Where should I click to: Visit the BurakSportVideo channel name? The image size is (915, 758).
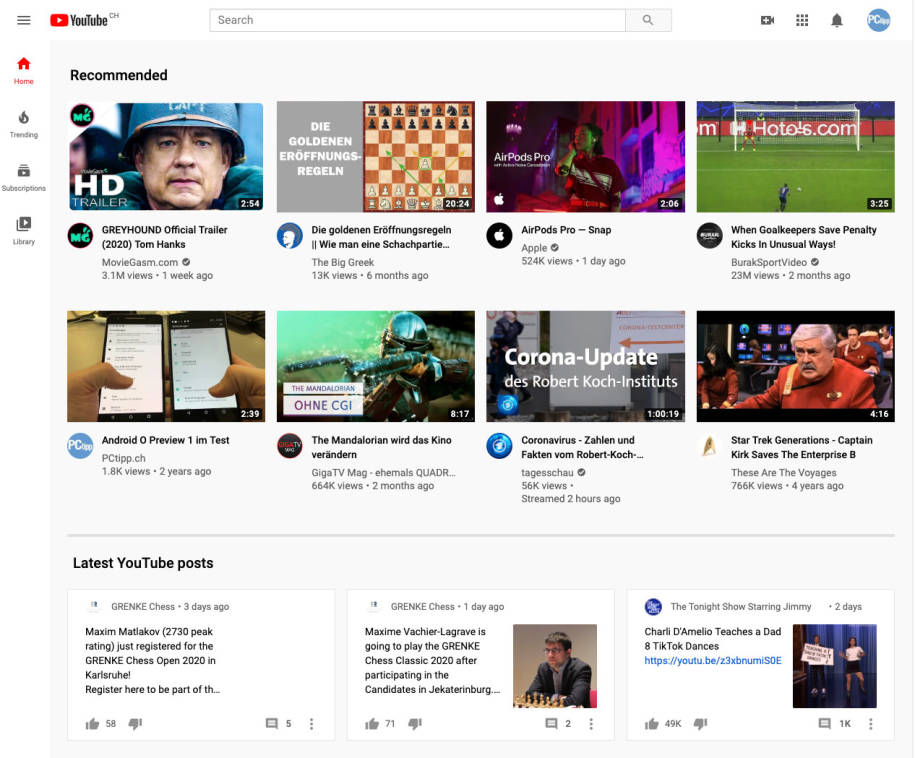point(769,262)
